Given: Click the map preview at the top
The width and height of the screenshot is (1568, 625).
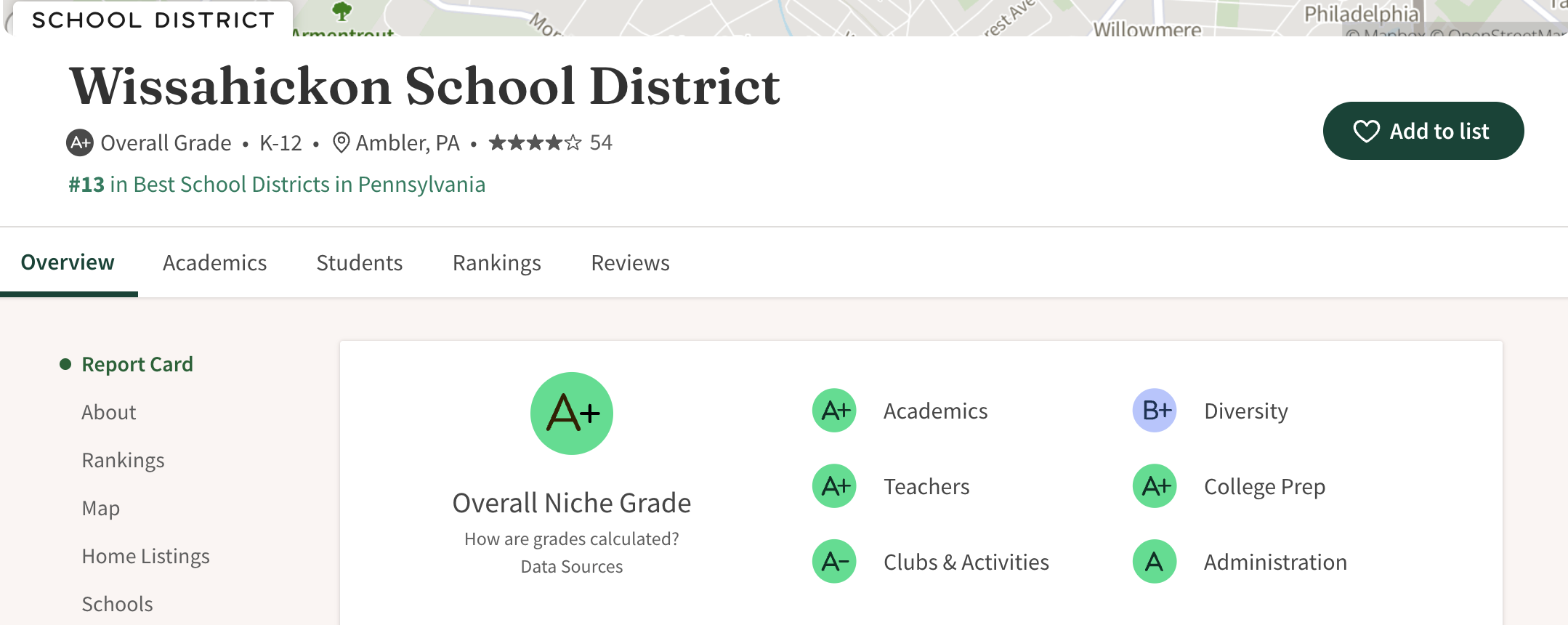Looking at the screenshot, I should tap(799, 17).
